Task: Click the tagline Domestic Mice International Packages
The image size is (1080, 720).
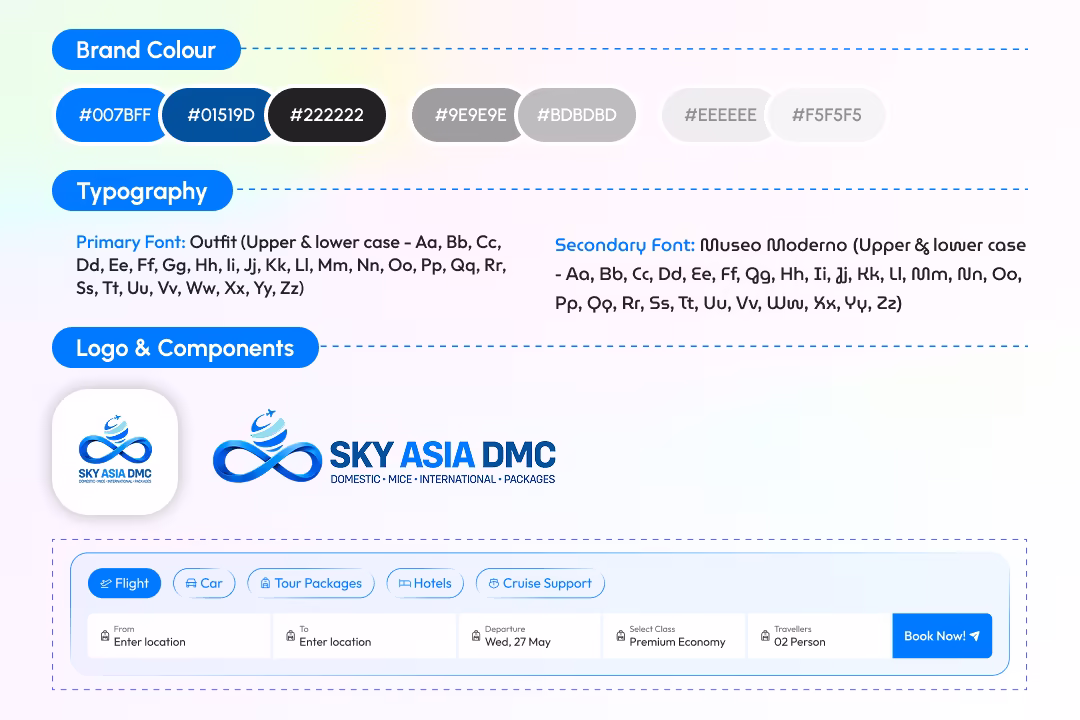Action: 442,479
